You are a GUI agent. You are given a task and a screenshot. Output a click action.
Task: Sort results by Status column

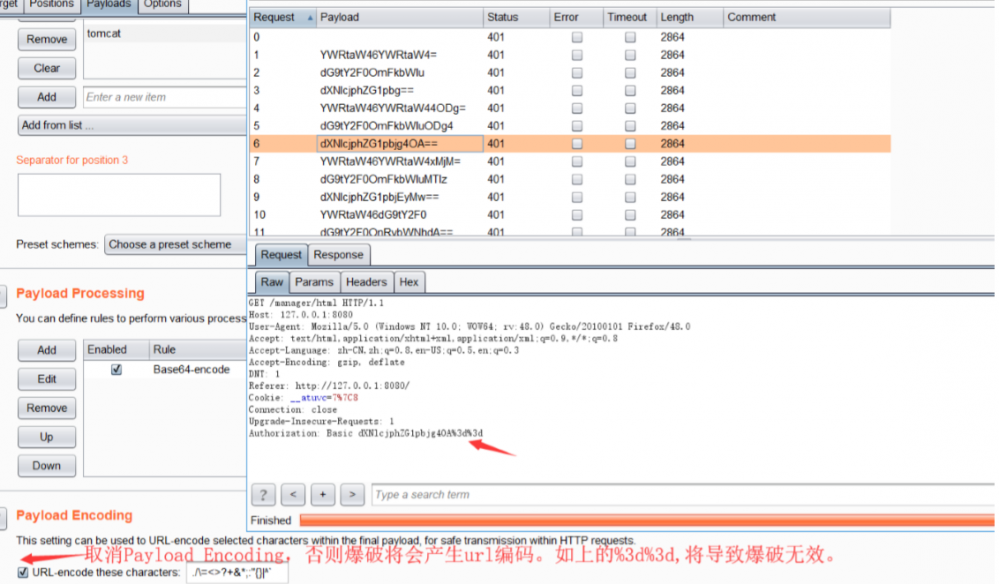[x=516, y=18]
